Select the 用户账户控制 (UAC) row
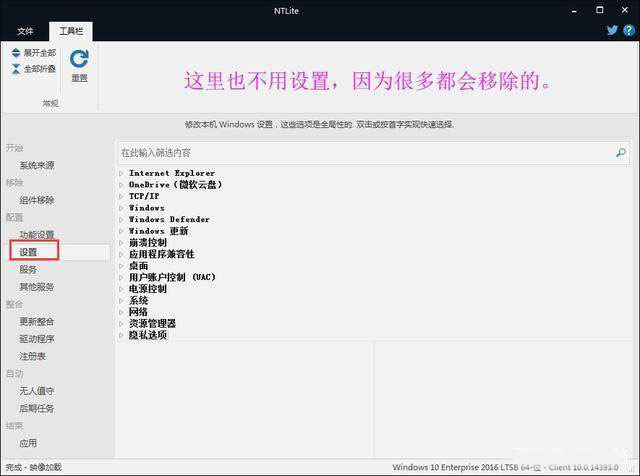 pos(172,277)
